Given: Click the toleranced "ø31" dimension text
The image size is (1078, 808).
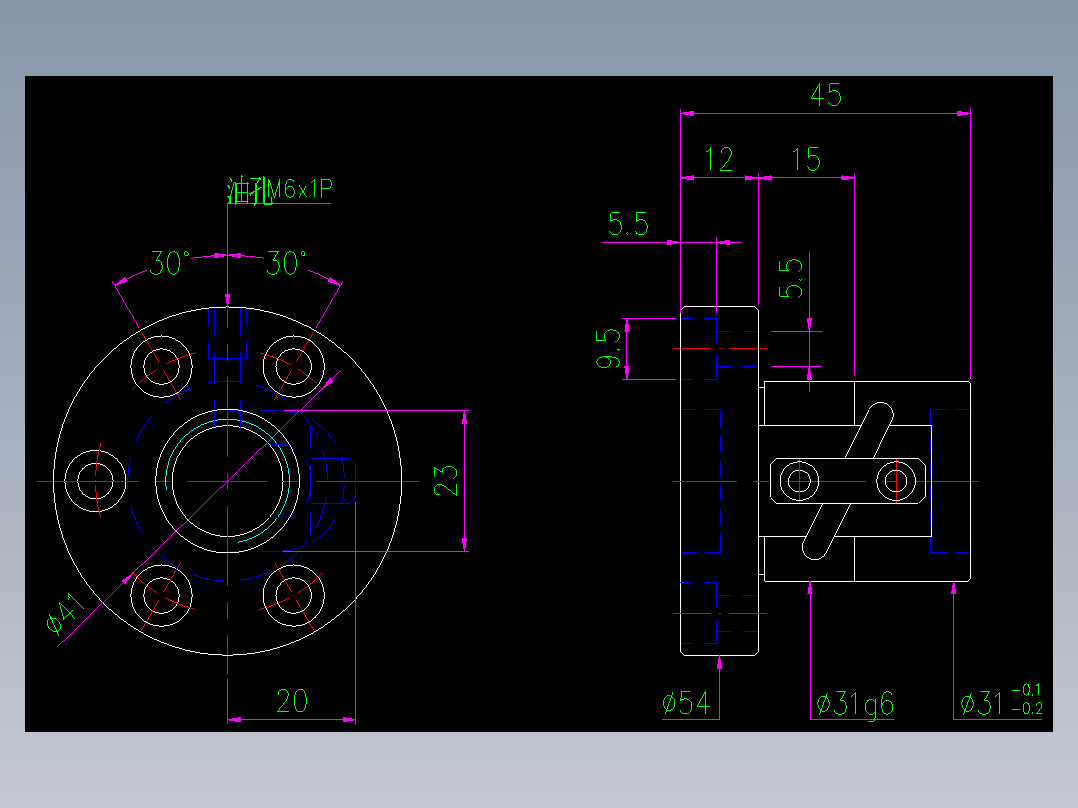Looking at the screenshot, I should pos(1000,703).
